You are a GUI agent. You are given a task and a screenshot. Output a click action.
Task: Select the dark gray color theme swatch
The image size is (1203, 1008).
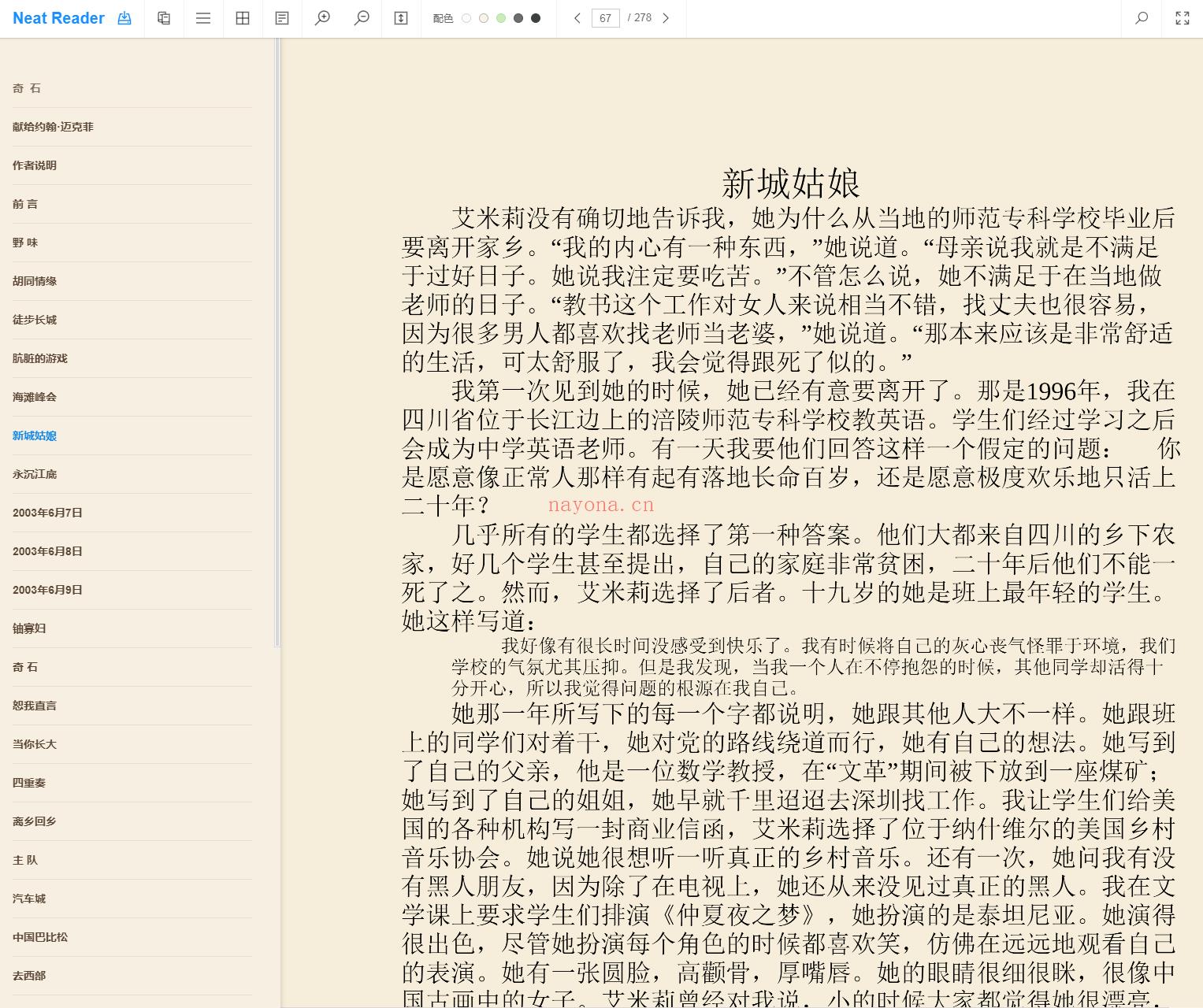(x=518, y=18)
